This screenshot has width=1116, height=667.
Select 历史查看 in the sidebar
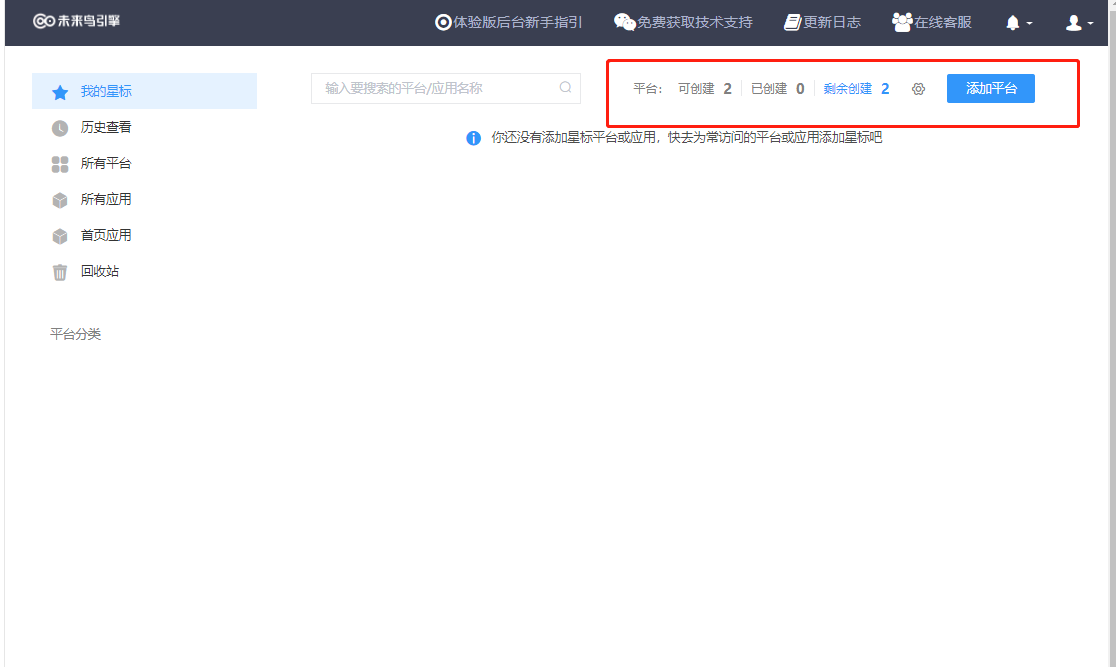point(144,127)
